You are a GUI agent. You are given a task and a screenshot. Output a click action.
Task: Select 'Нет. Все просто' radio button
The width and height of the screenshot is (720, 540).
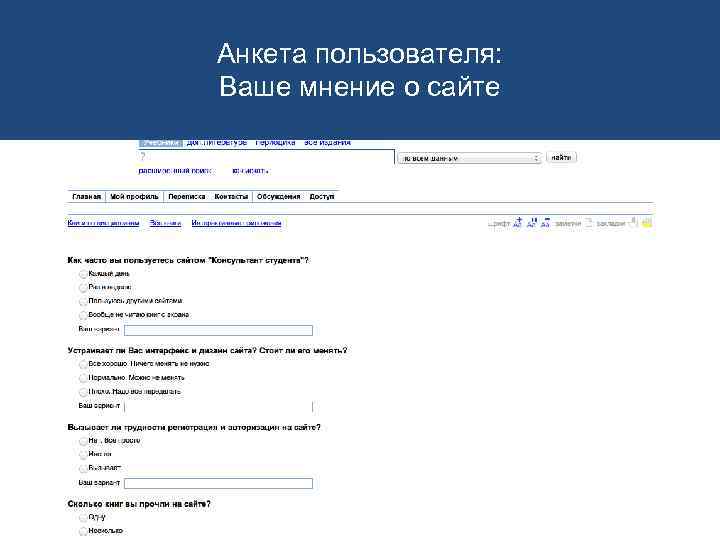83,441
